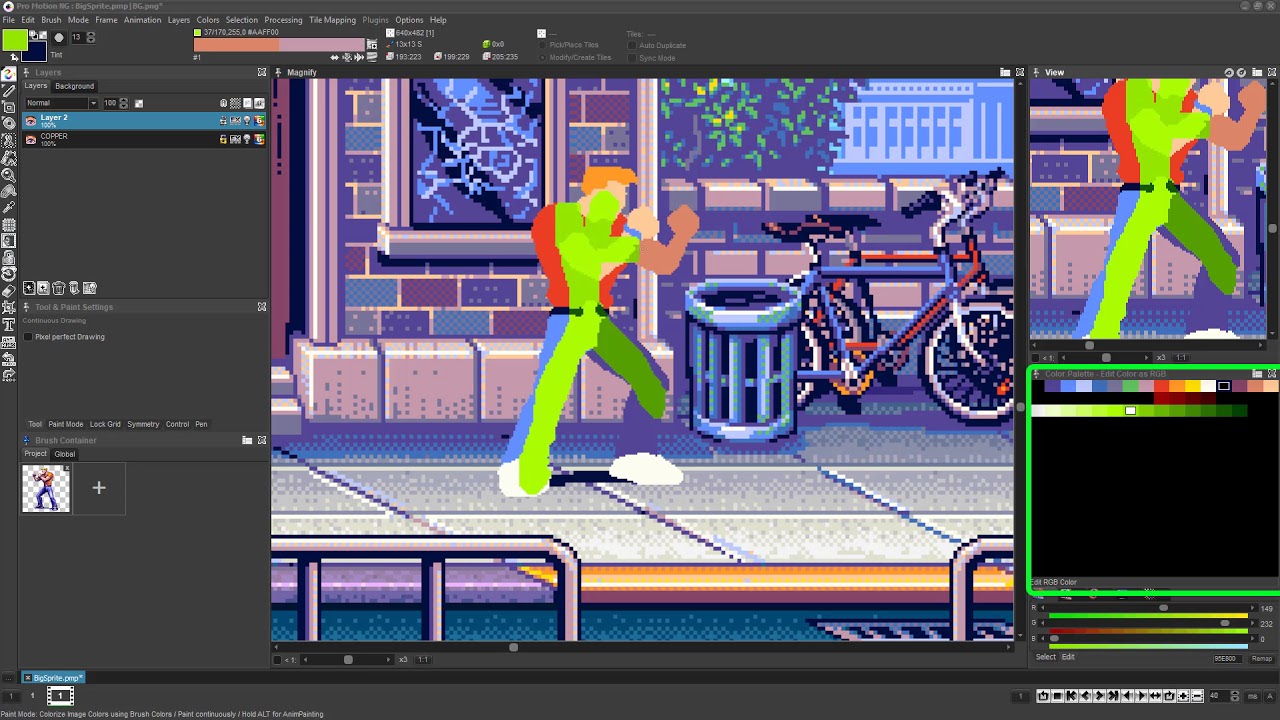This screenshot has height=720, width=1280.
Task: Select the magnifier zoom tool
Action: coord(9,174)
